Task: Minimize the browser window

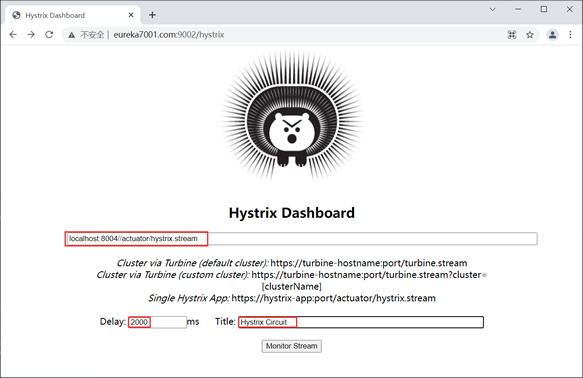Action: [x=518, y=9]
